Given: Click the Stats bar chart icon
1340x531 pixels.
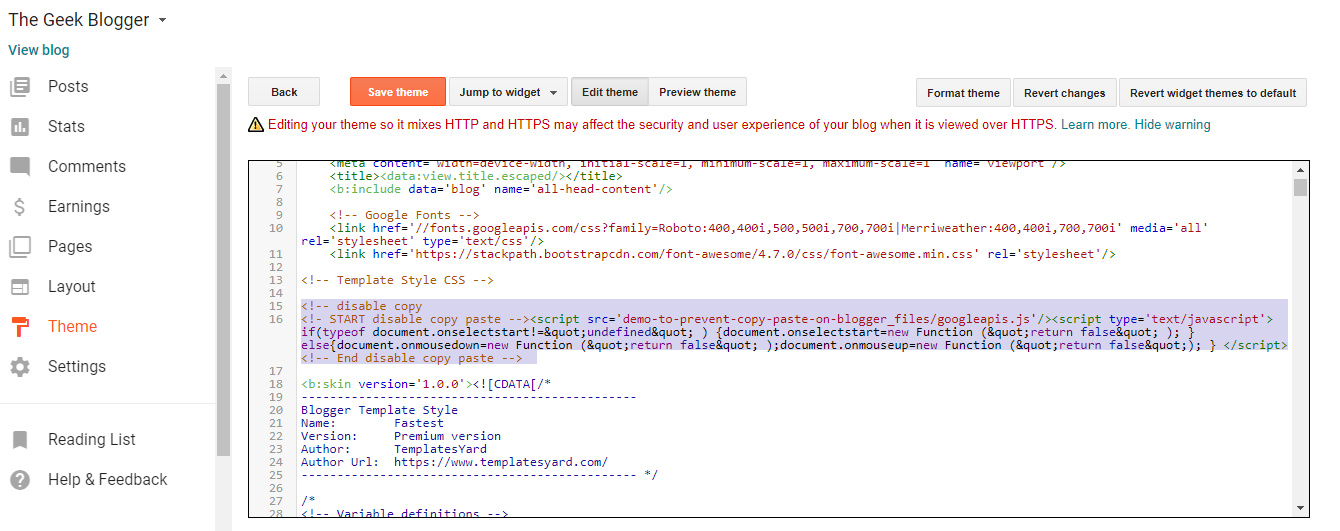Looking at the screenshot, I should (20, 127).
